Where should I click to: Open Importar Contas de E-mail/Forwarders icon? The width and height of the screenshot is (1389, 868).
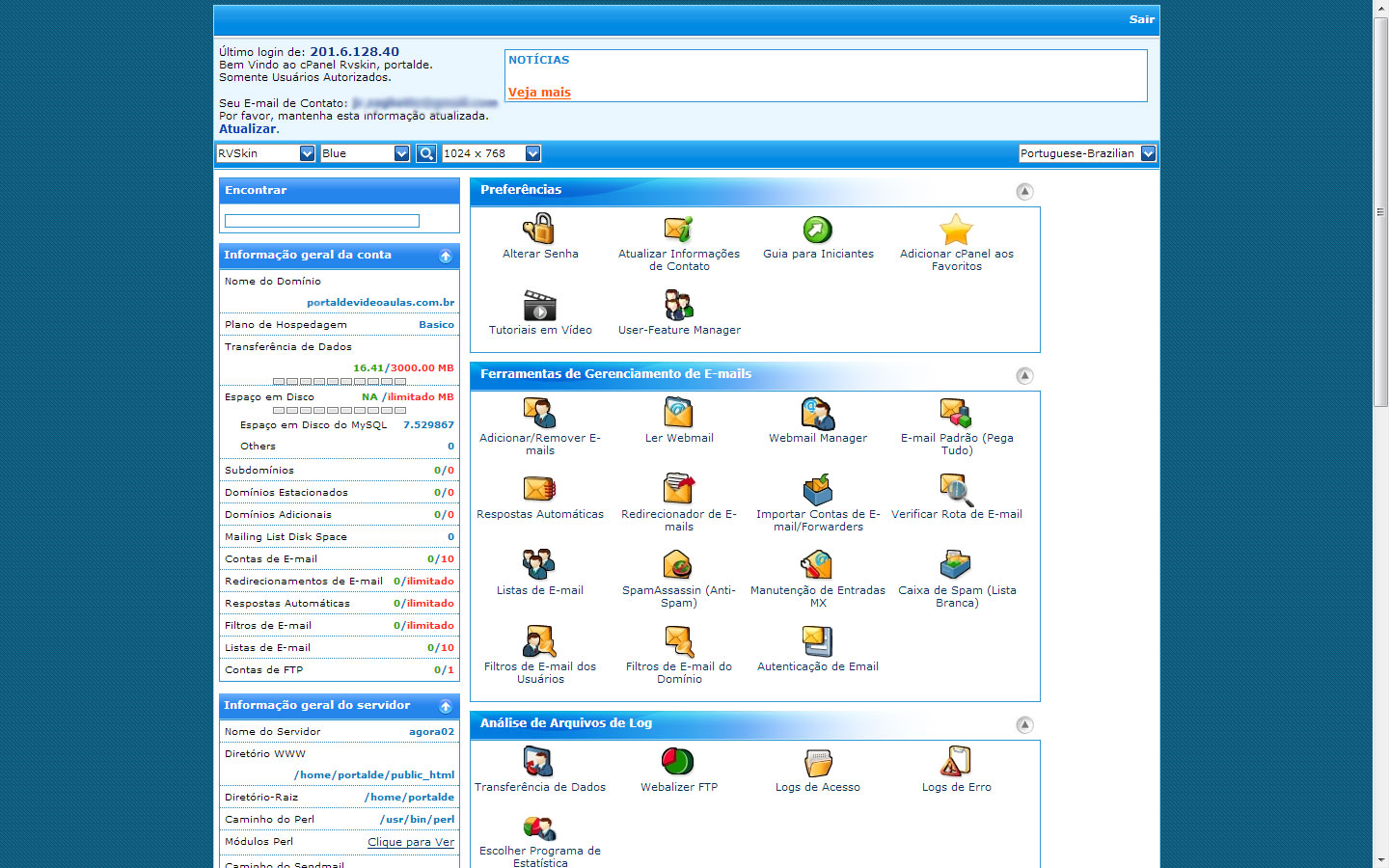pyautogui.click(x=818, y=489)
